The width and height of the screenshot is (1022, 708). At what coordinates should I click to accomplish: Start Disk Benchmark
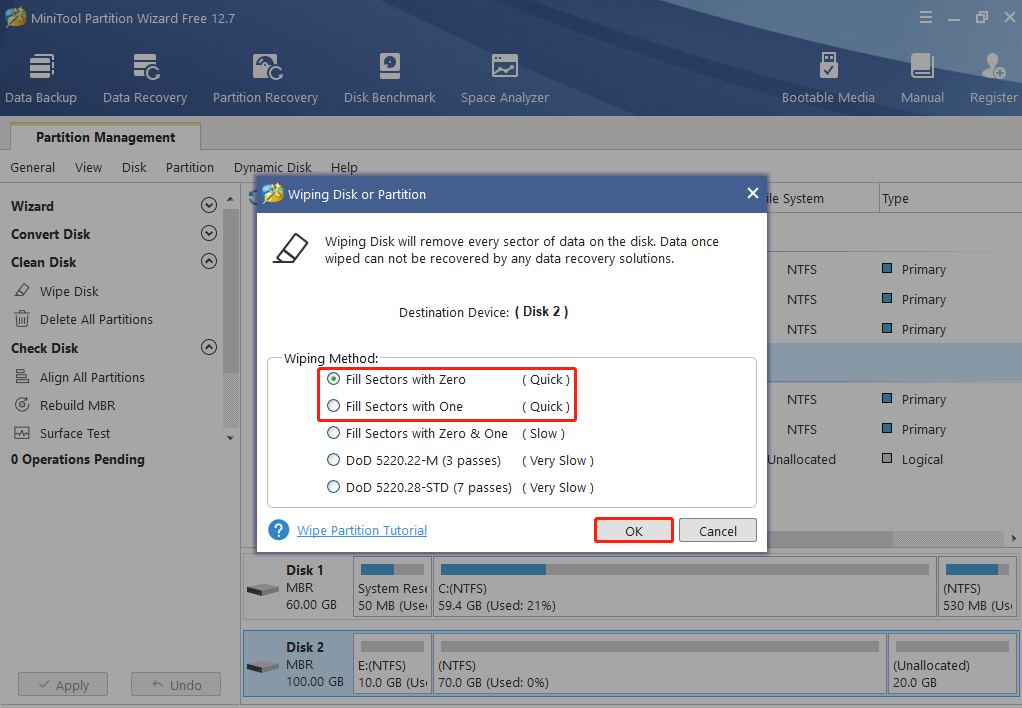pos(390,78)
